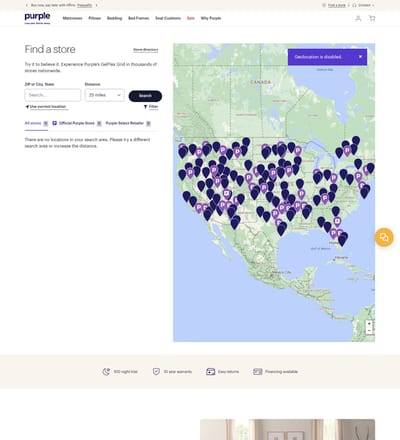400x440 pixels.
Task: Expand the Distance miles dropdown
Action: pyautogui.click(x=105, y=95)
